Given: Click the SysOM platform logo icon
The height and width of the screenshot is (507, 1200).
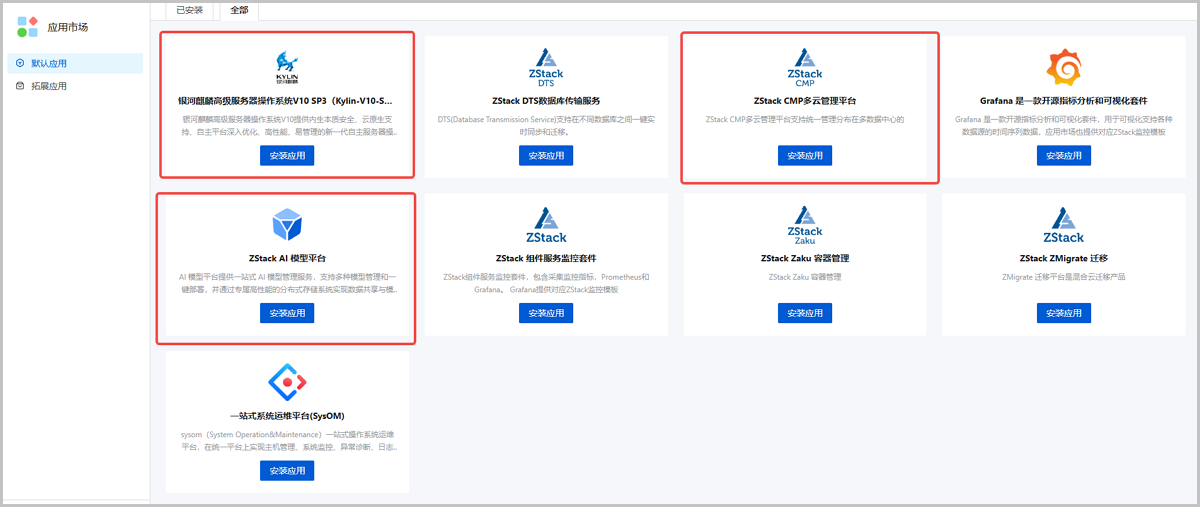Looking at the screenshot, I should pyautogui.click(x=287, y=382).
